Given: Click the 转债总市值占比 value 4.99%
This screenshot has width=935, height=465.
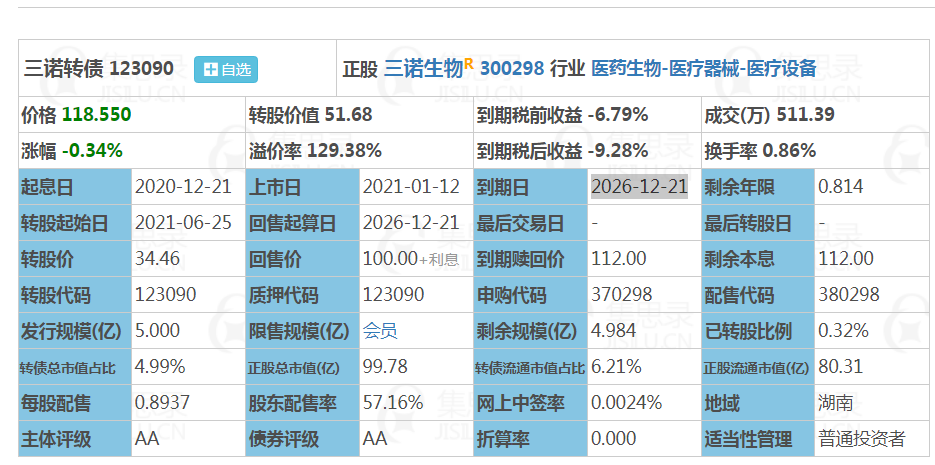Looking at the screenshot, I should 160,367.
